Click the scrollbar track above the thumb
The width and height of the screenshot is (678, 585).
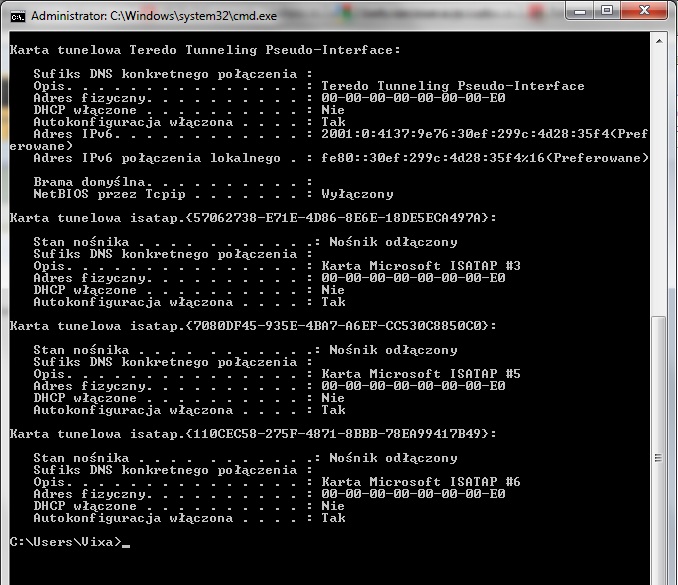coord(659,182)
